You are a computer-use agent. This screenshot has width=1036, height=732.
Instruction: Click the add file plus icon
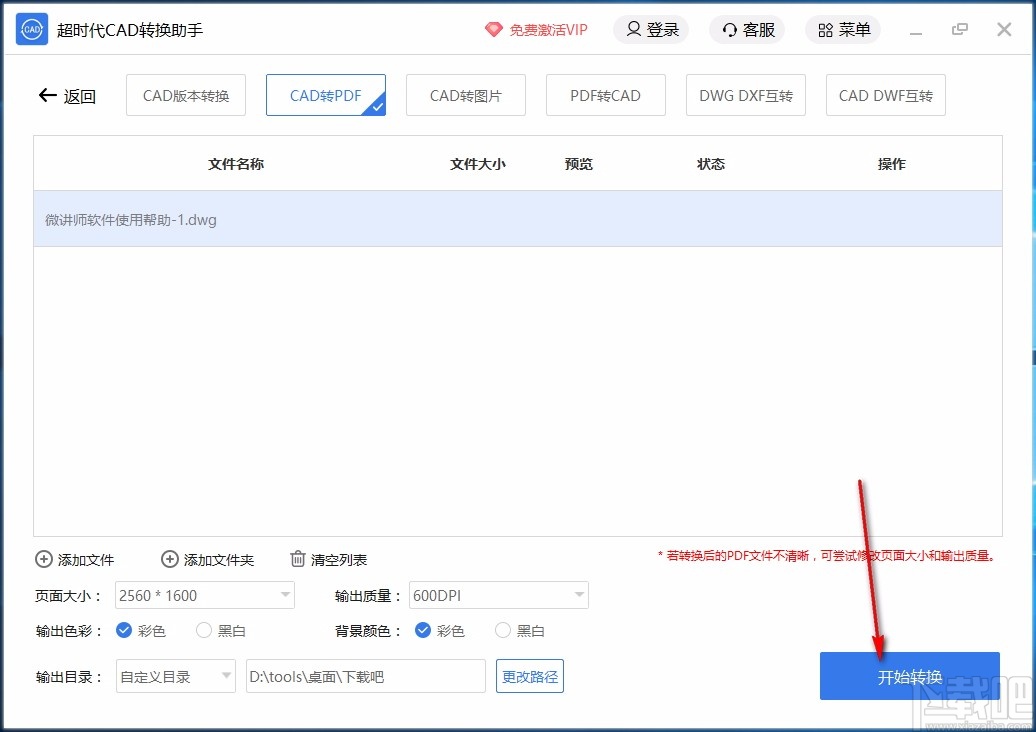[43, 559]
